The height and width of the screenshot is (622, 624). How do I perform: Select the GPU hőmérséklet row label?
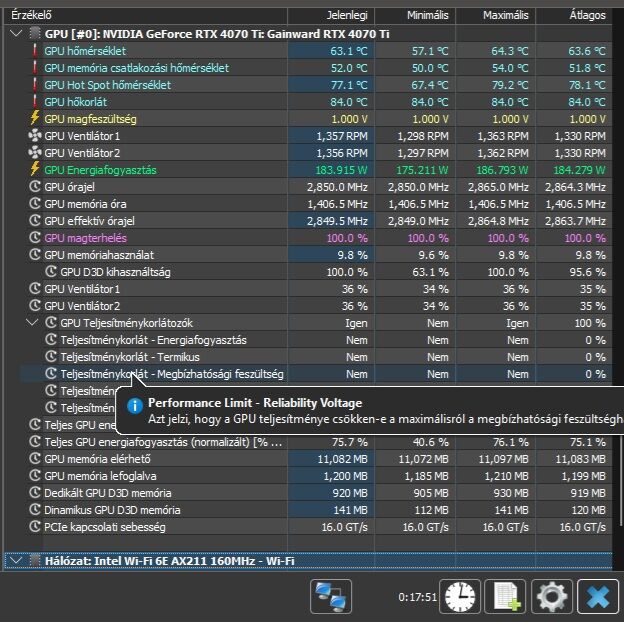(x=85, y=51)
